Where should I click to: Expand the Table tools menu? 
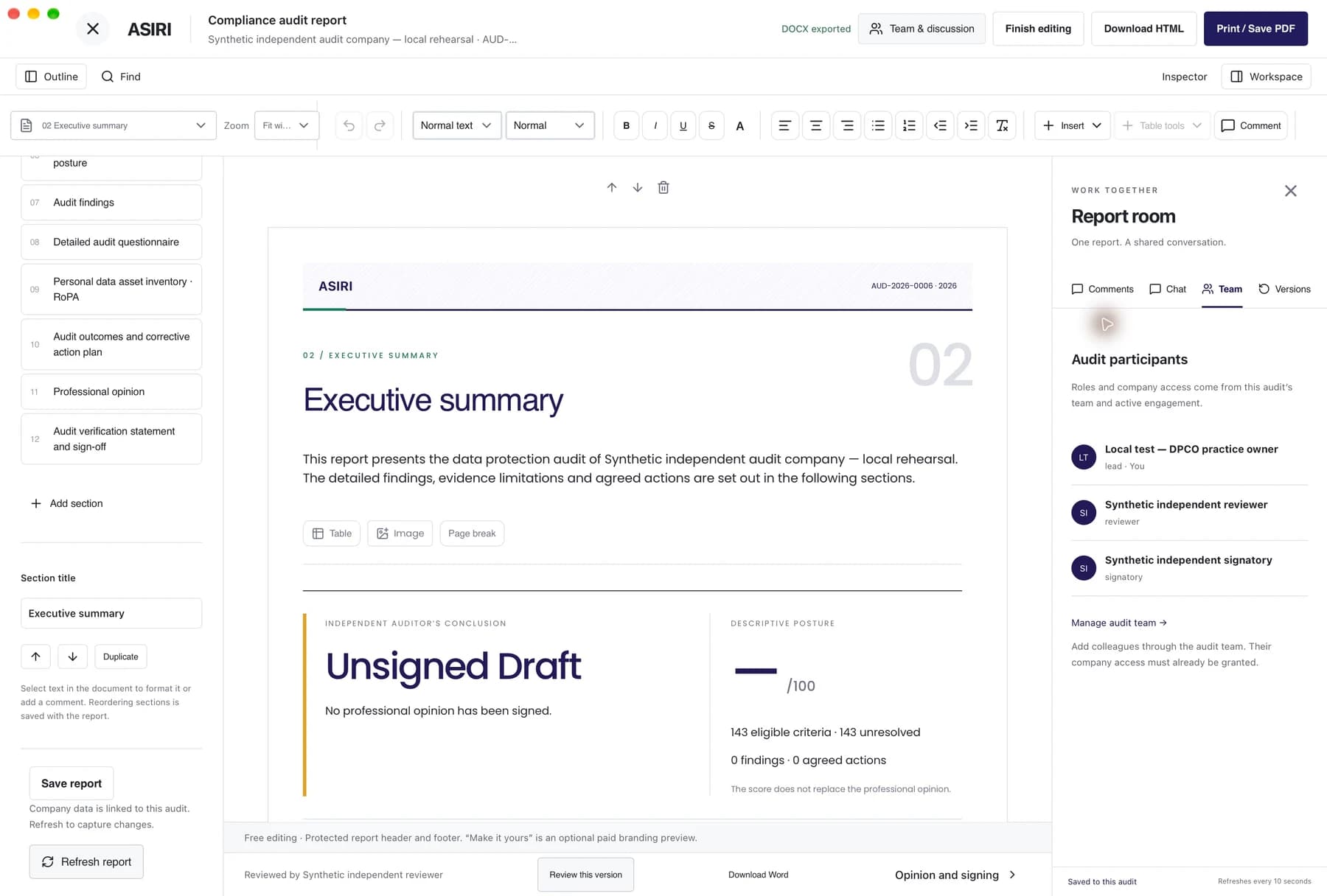click(x=1162, y=125)
